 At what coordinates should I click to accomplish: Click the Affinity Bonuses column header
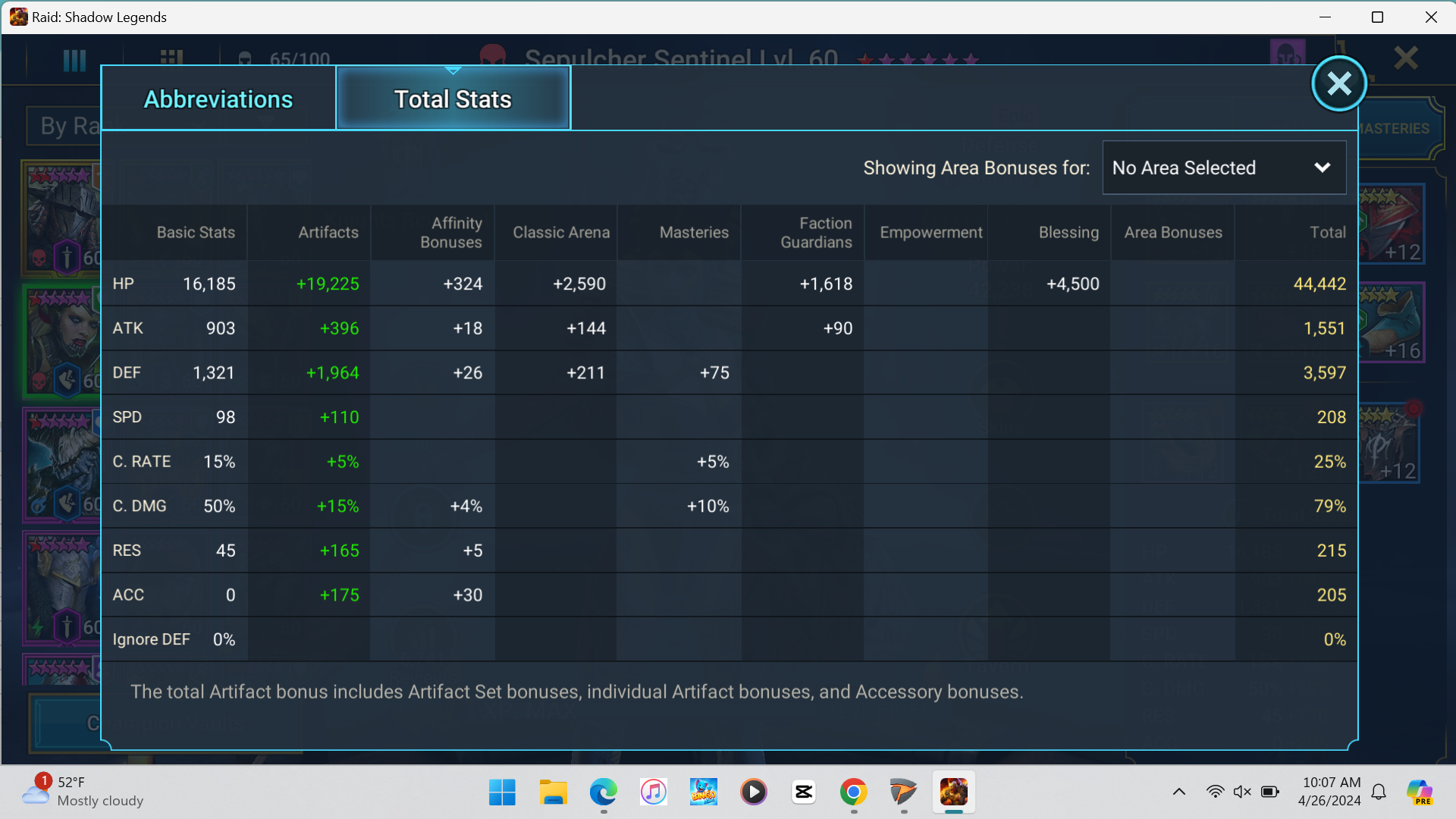point(450,232)
